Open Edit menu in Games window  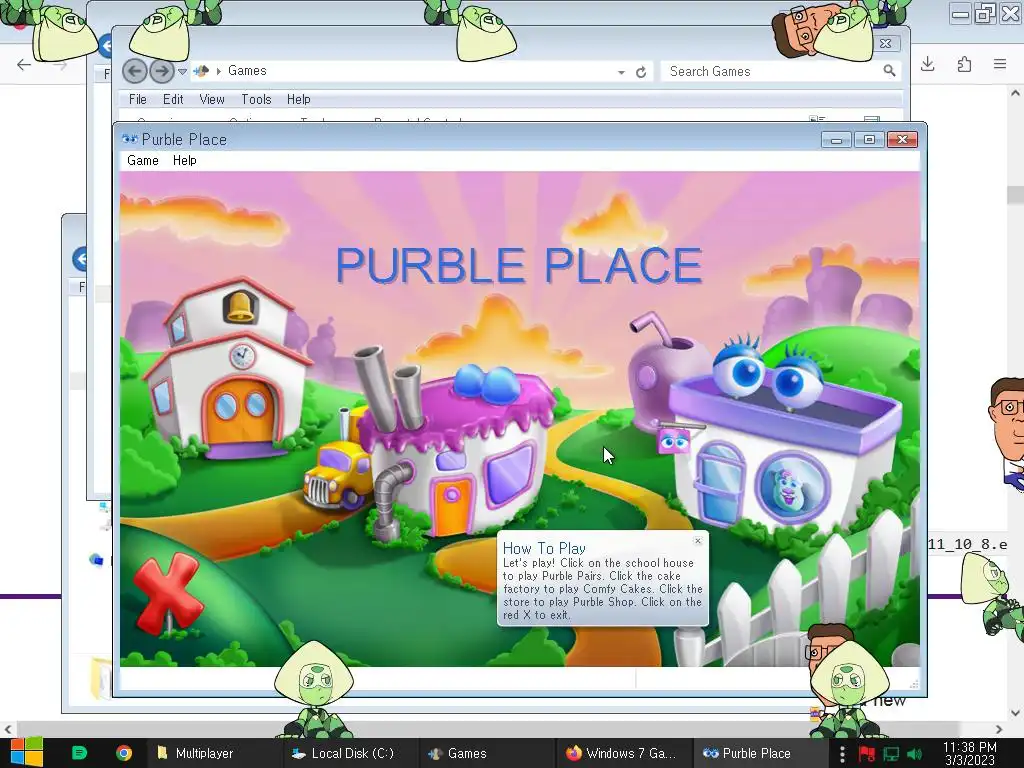tap(173, 99)
